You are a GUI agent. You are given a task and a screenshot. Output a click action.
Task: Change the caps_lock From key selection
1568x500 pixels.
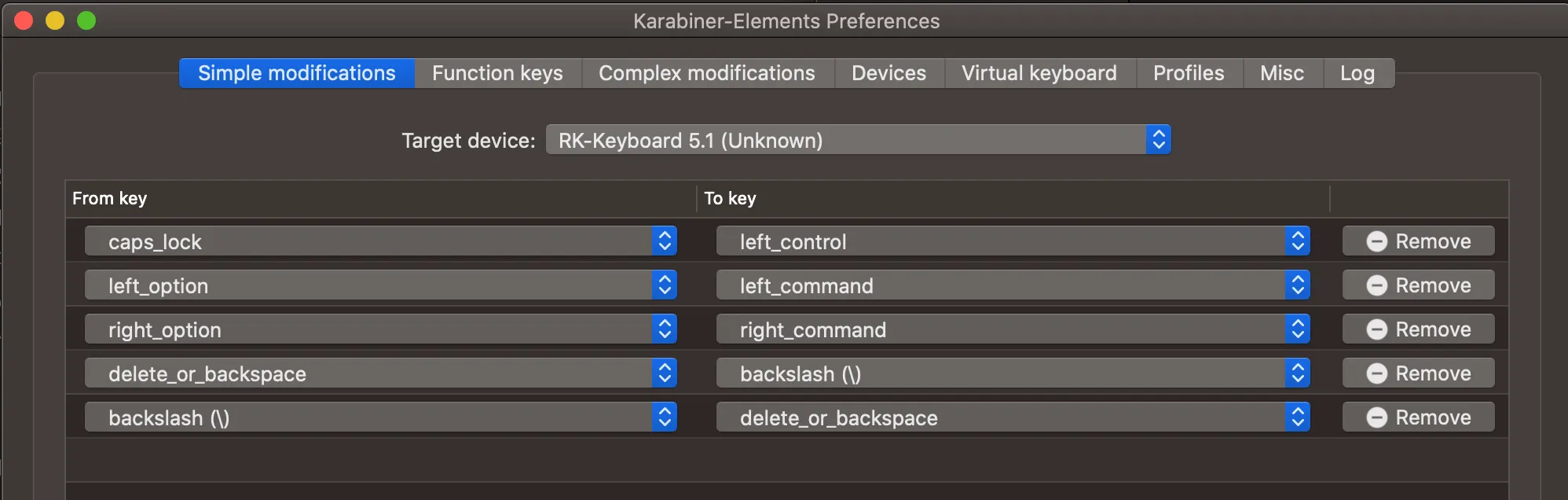click(x=380, y=241)
